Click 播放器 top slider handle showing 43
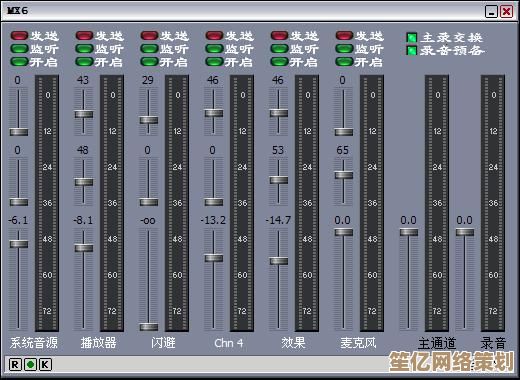Image resolution: width=520 pixels, height=380 pixels. pos(84,114)
